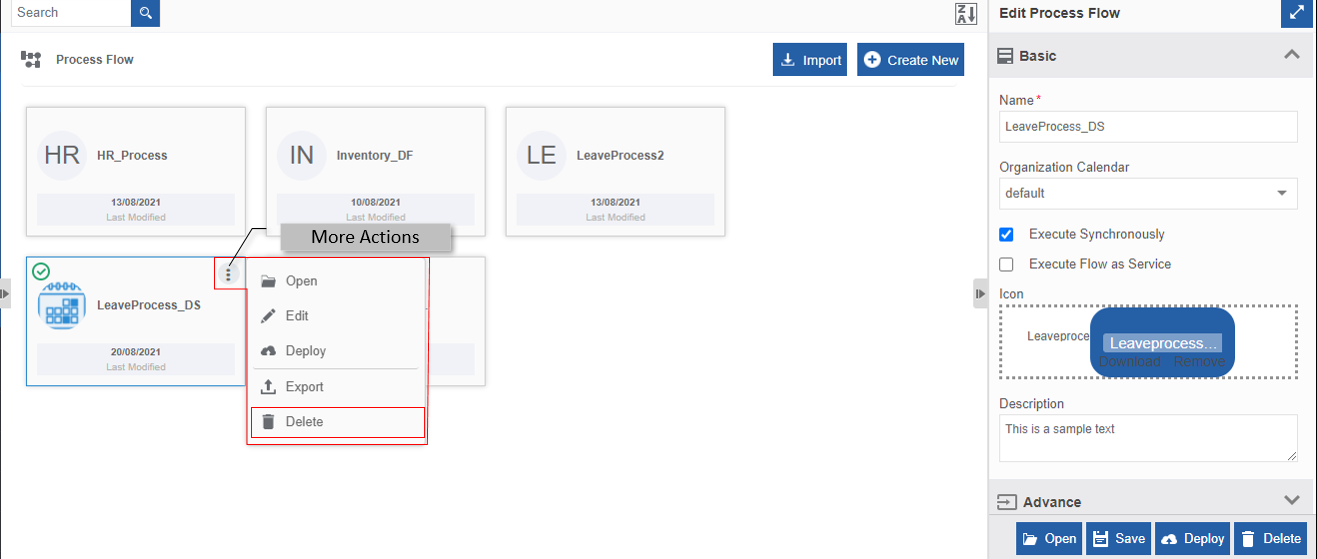Click the IN avatar on Inventory_DF card

pyautogui.click(x=301, y=155)
